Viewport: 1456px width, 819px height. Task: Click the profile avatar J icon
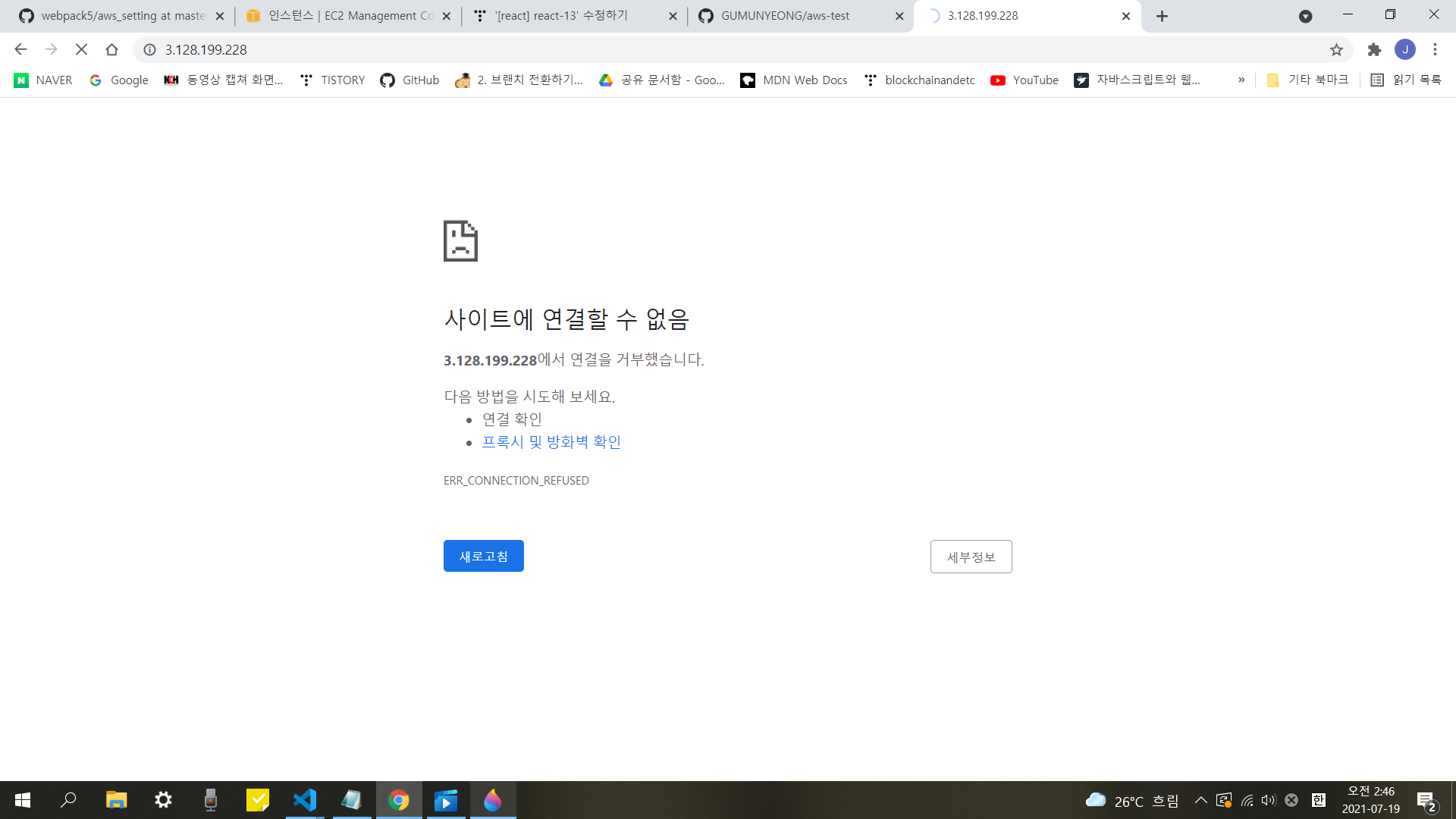pos(1405,49)
